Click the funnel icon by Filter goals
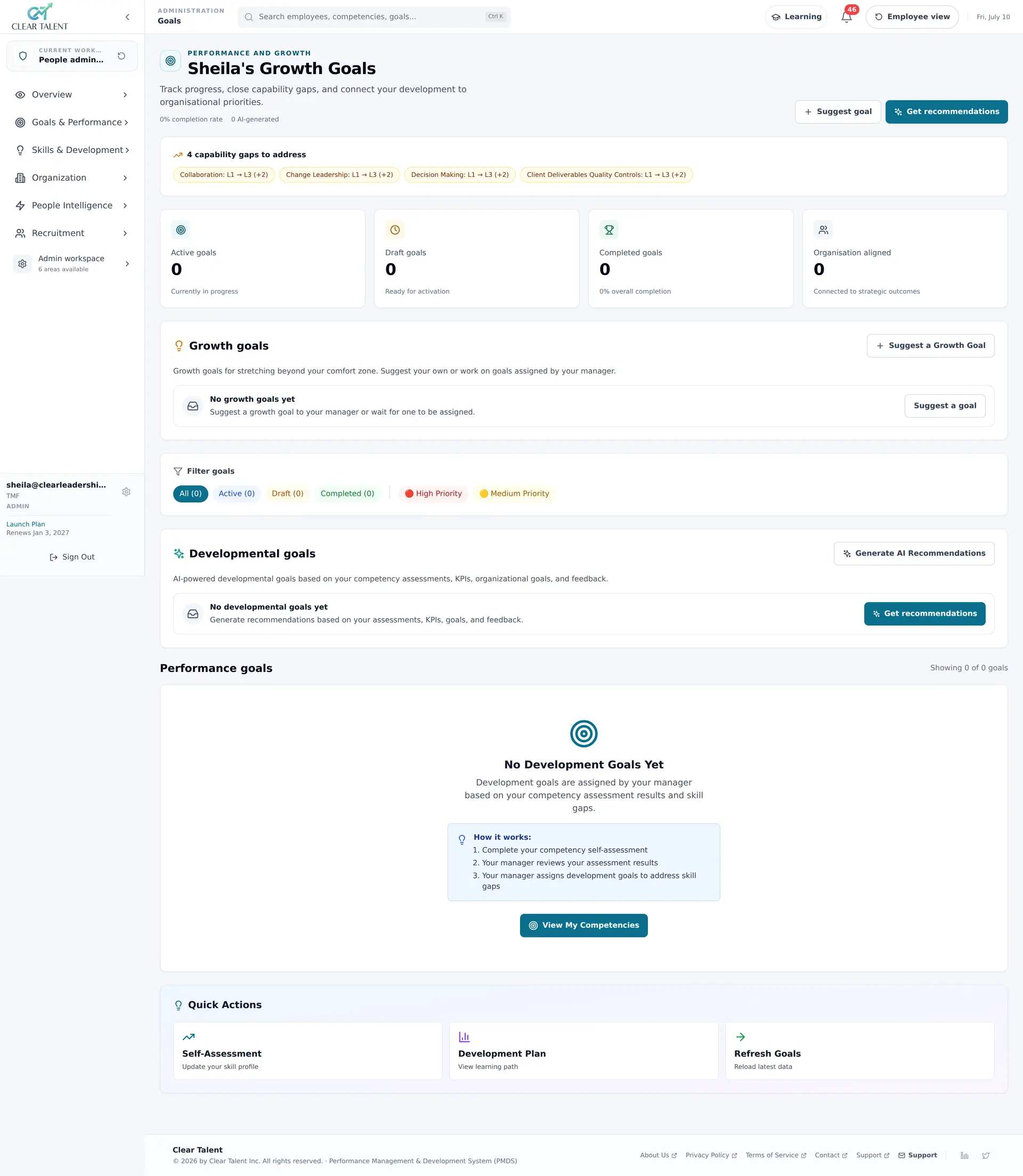 click(x=177, y=471)
